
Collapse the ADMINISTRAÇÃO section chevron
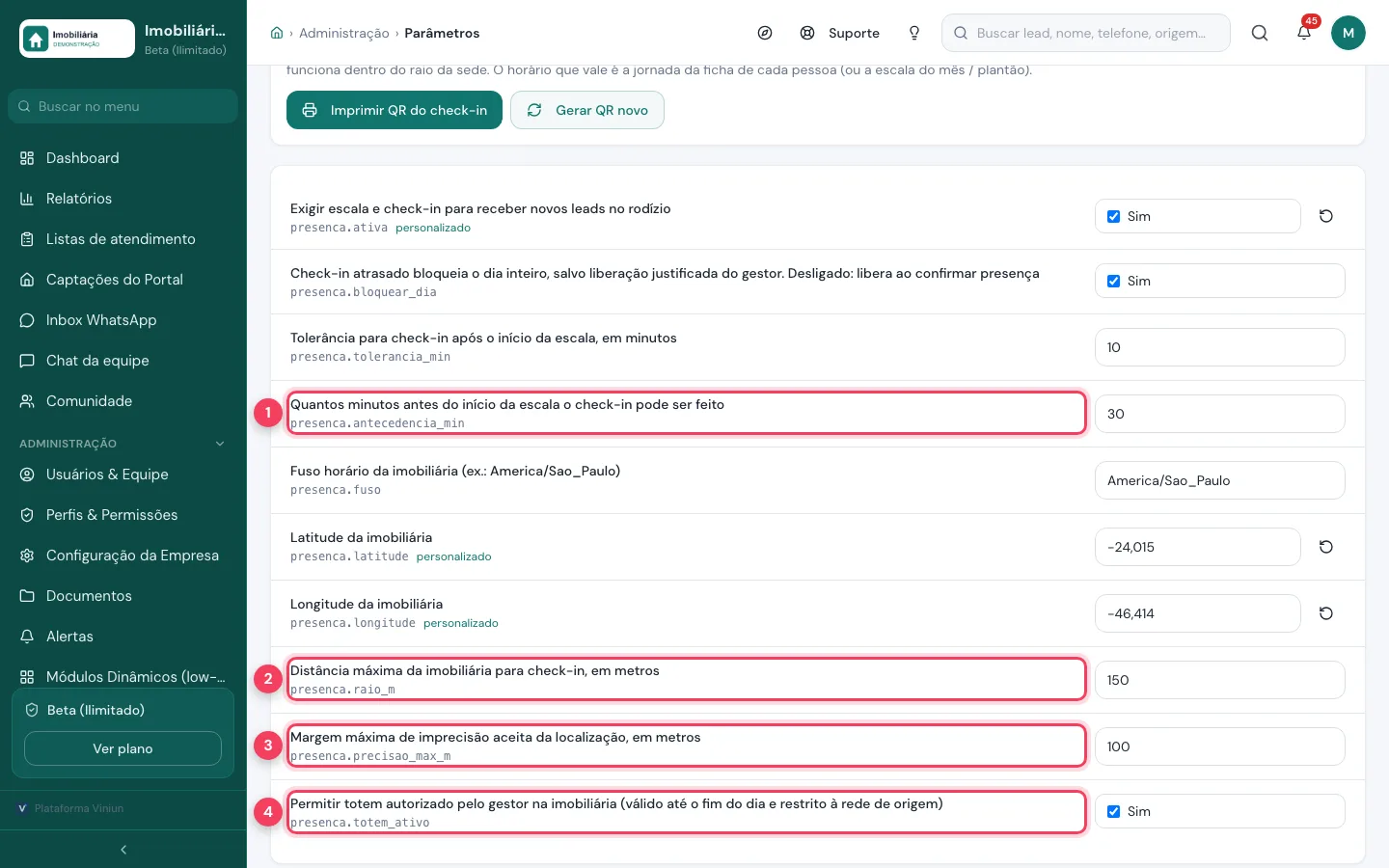[220, 444]
